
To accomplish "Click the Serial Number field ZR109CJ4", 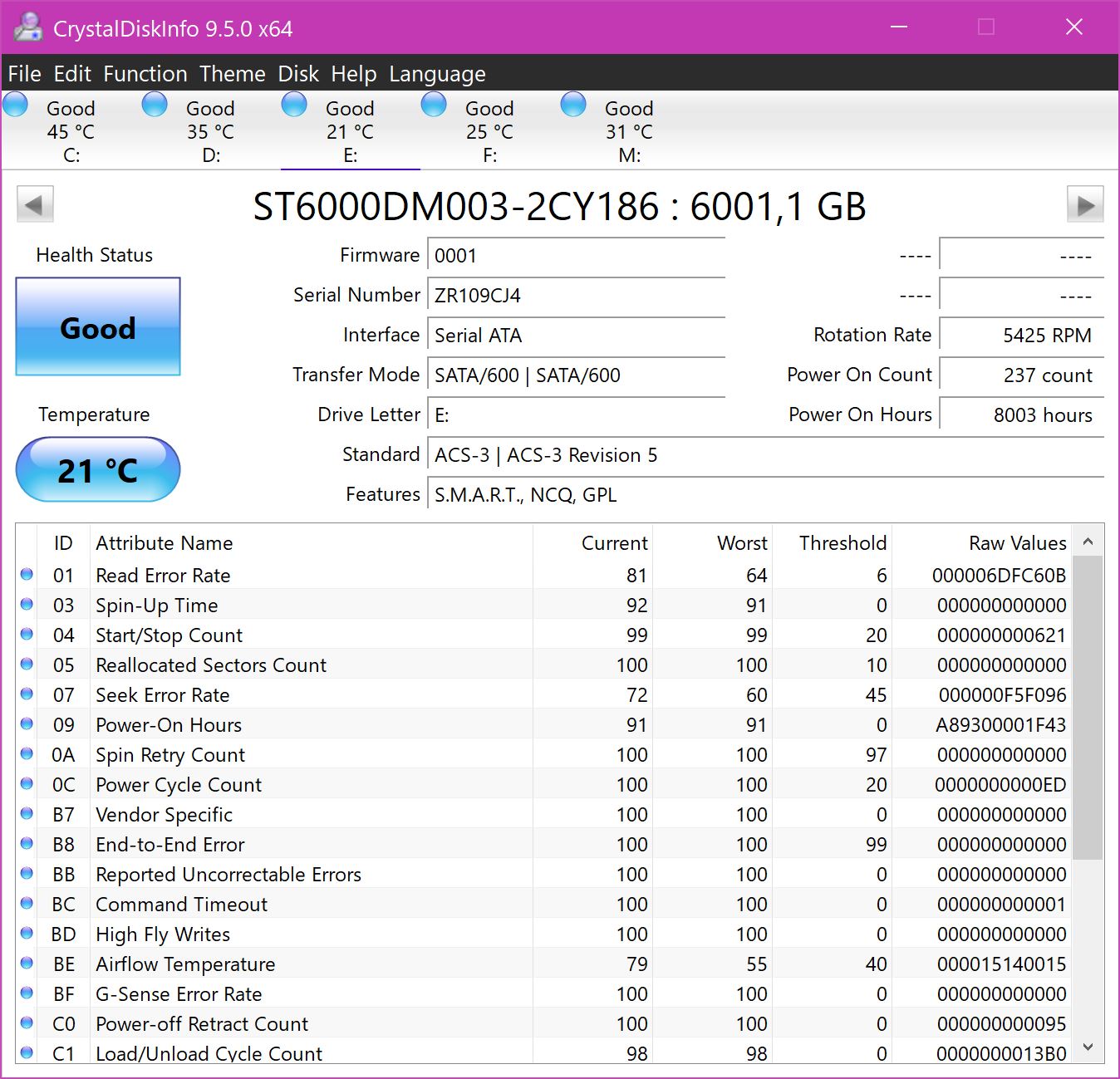I will click(576, 296).
